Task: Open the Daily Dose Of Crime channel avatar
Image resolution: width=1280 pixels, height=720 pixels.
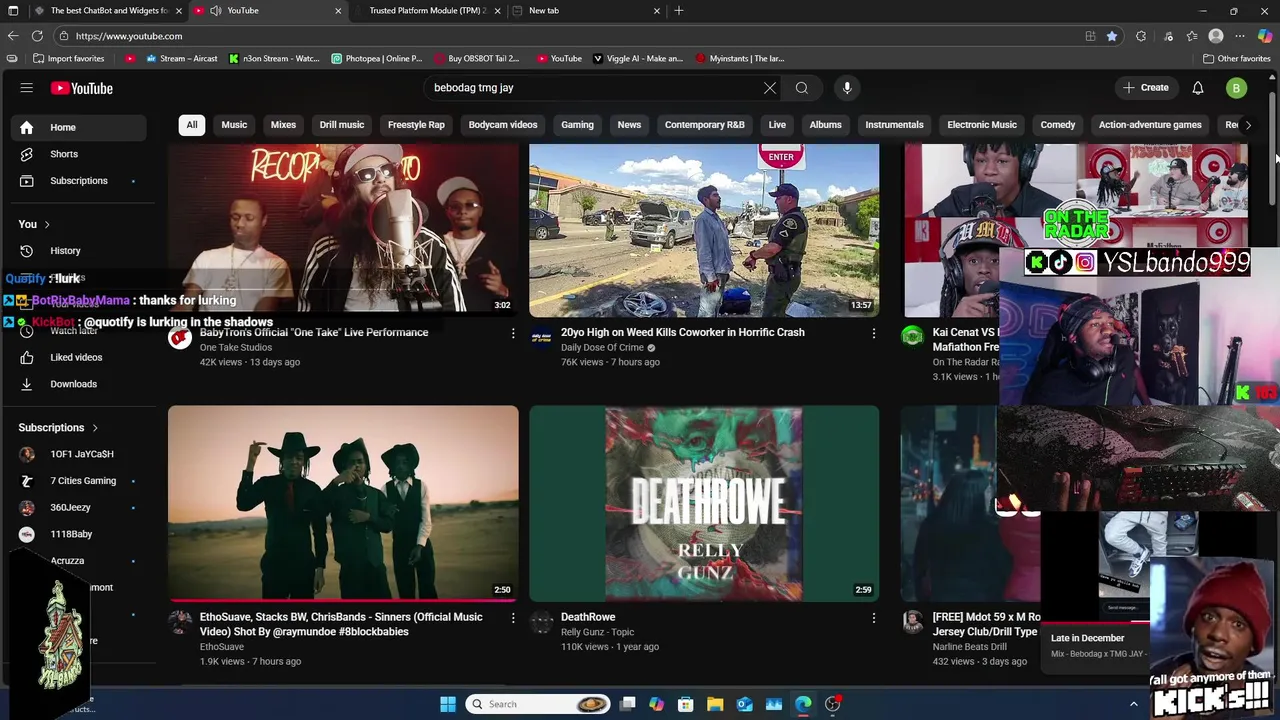Action: (541, 338)
